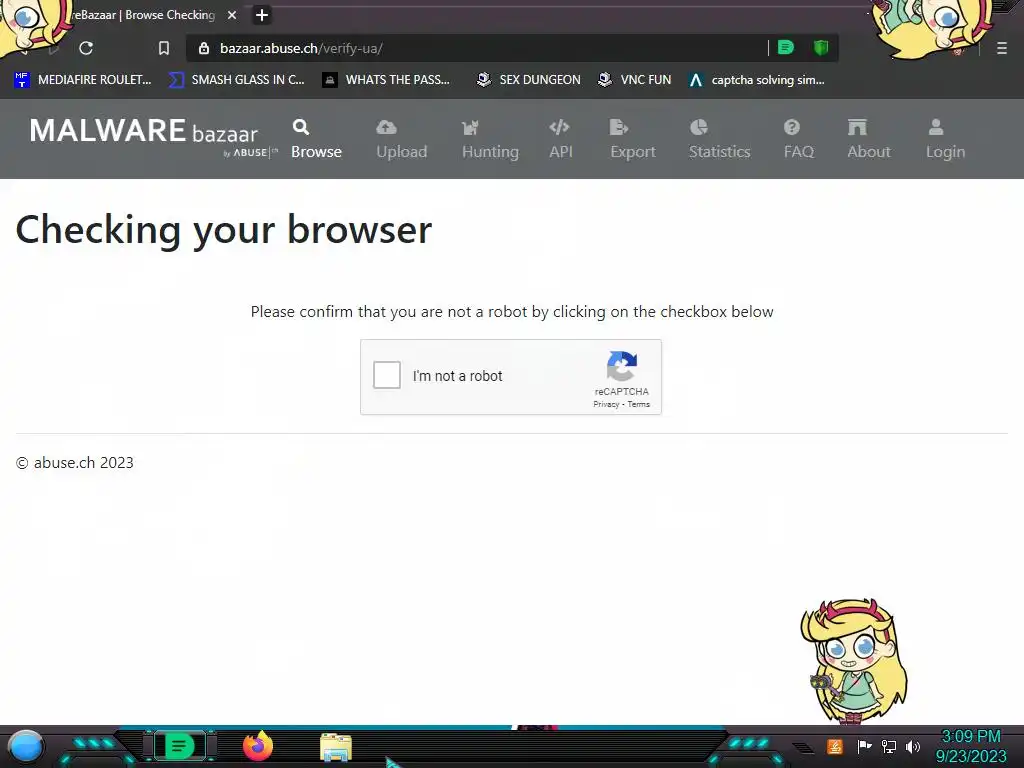Open the reCAPTCHA Privacy link
This screenshot has width=1024, height=768.
point(606,404)
